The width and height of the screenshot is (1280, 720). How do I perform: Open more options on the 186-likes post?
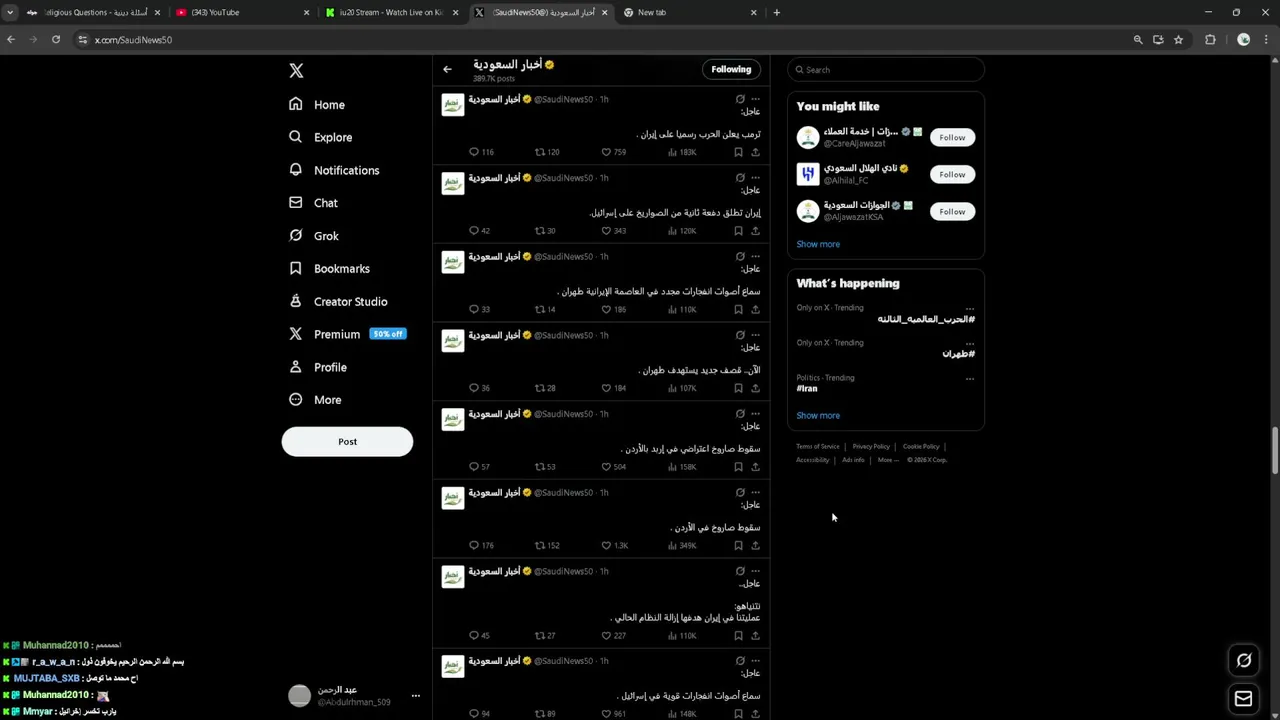tap(755, 256)
